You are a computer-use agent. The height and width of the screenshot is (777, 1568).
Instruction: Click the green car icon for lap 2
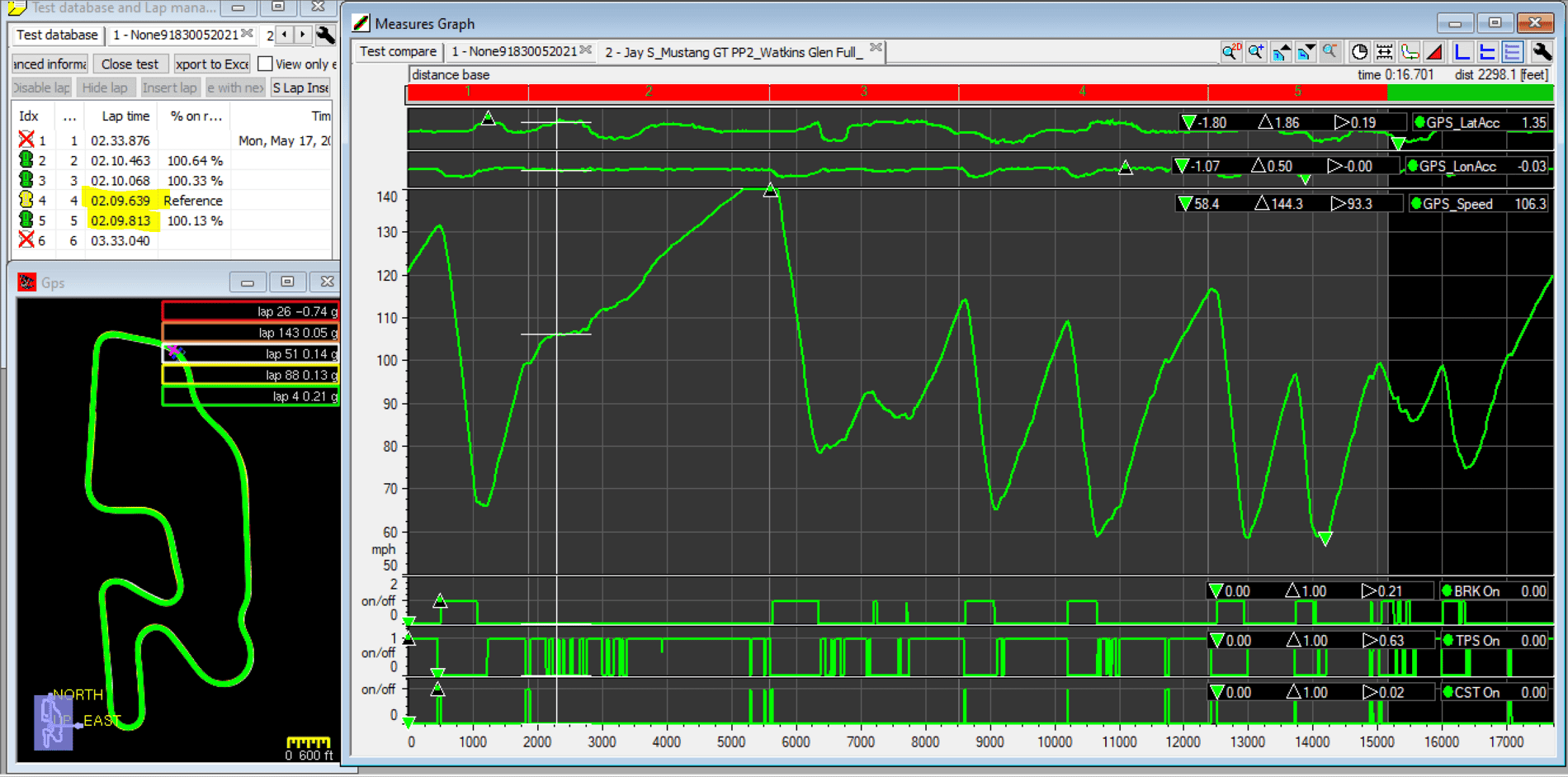26,160
